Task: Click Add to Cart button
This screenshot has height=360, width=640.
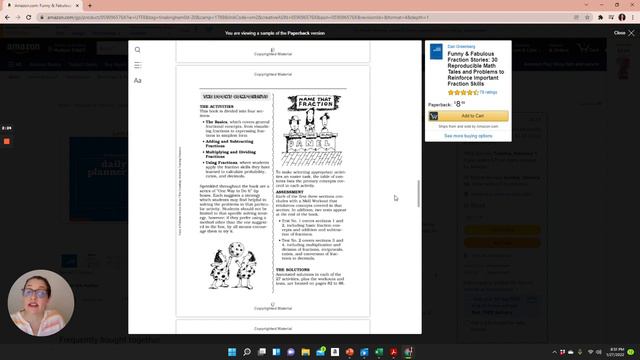Action: [x=468, y=116]
